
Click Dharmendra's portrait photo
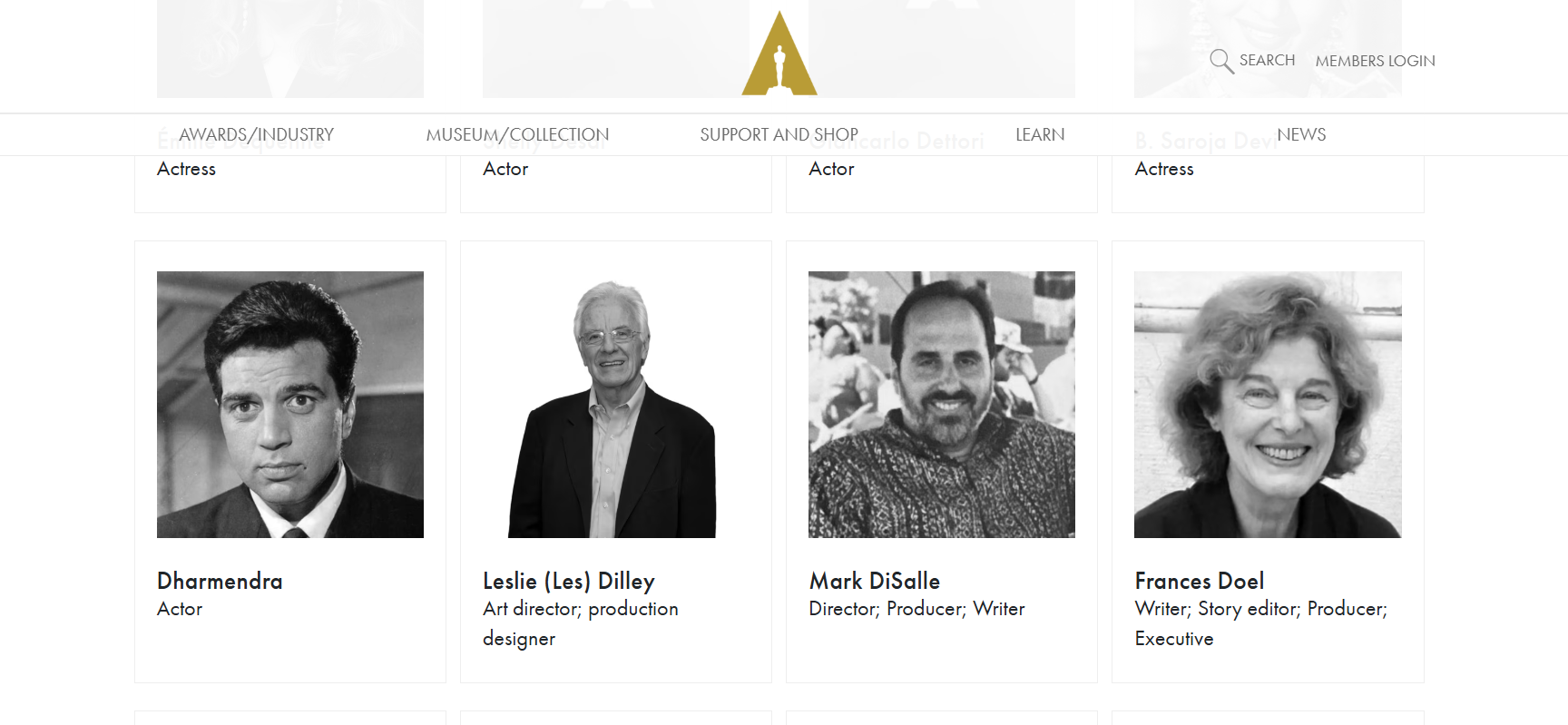pyautogui.click(x=290, y=405)
